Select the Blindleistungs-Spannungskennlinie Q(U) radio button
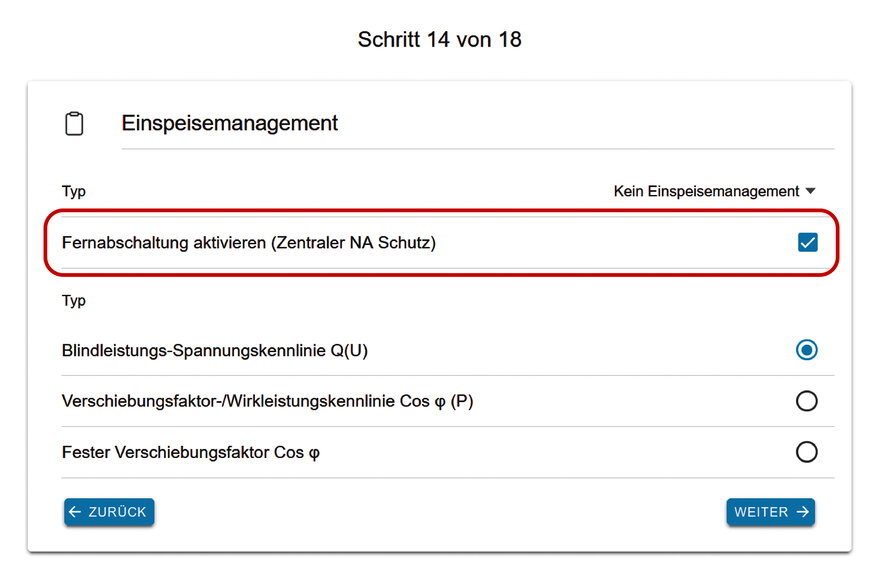The width and height of the screenshot is (872, 574). 806,350
